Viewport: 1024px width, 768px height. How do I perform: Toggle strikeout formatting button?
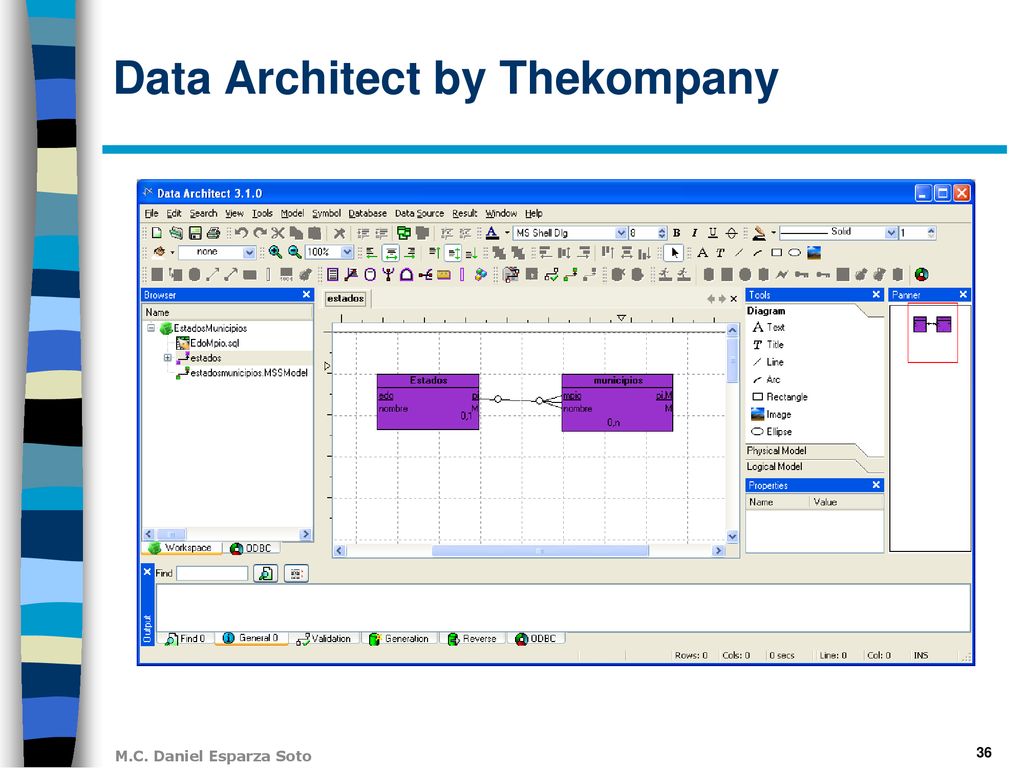click(x=731, y=232)
